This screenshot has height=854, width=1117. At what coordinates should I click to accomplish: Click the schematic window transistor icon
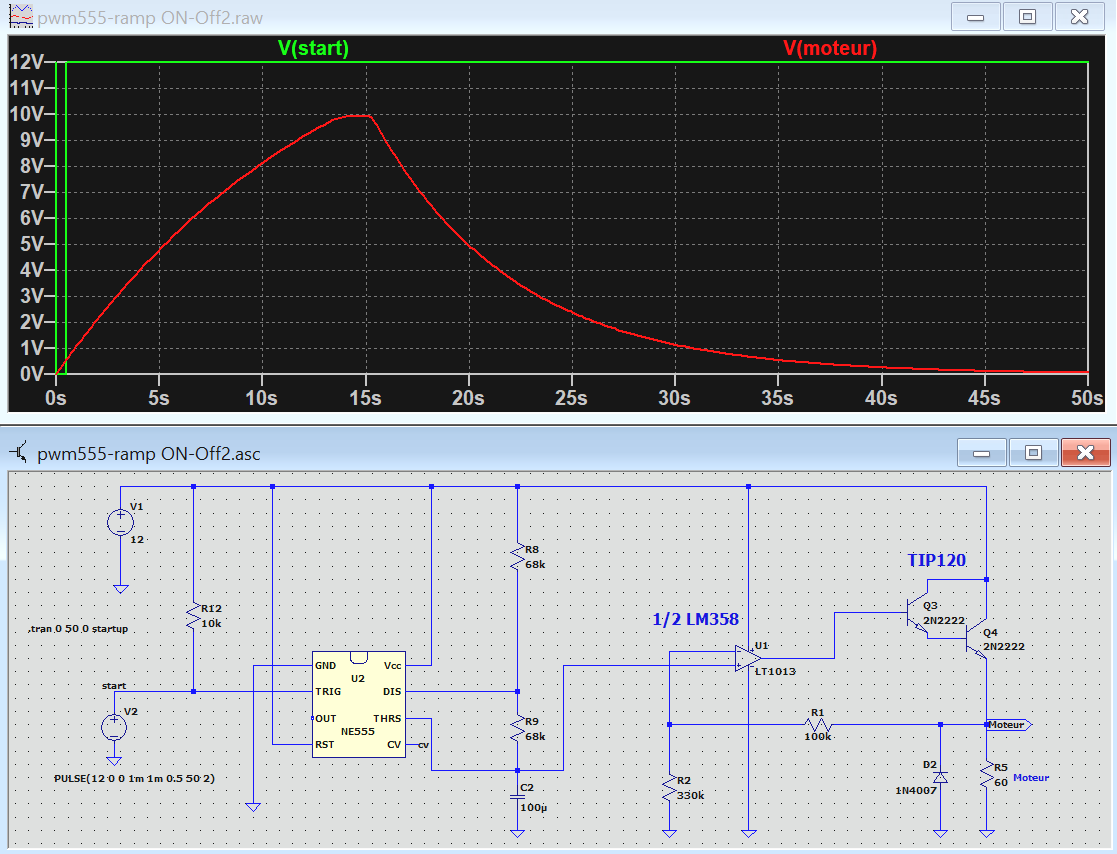tap(19, 452)
